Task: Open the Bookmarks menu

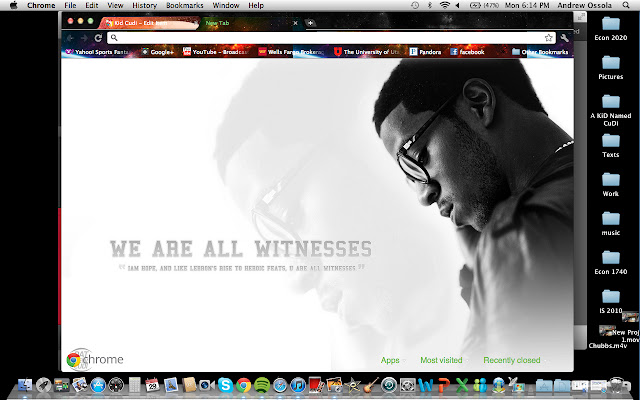Action: 184,5
